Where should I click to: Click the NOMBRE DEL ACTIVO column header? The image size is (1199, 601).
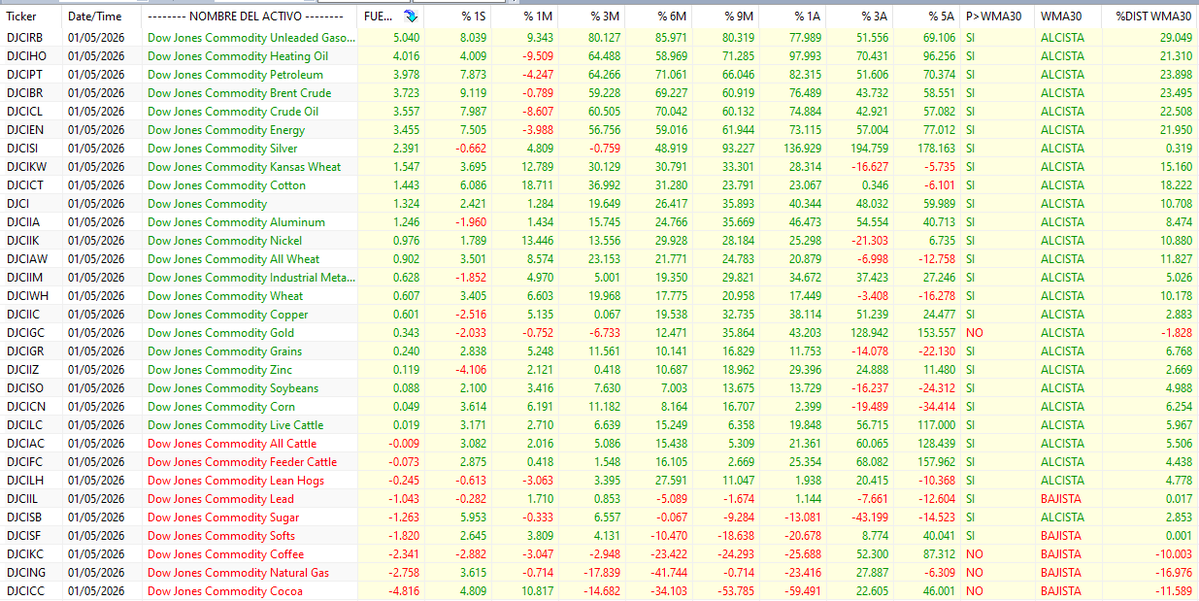(x=245, y=16)
